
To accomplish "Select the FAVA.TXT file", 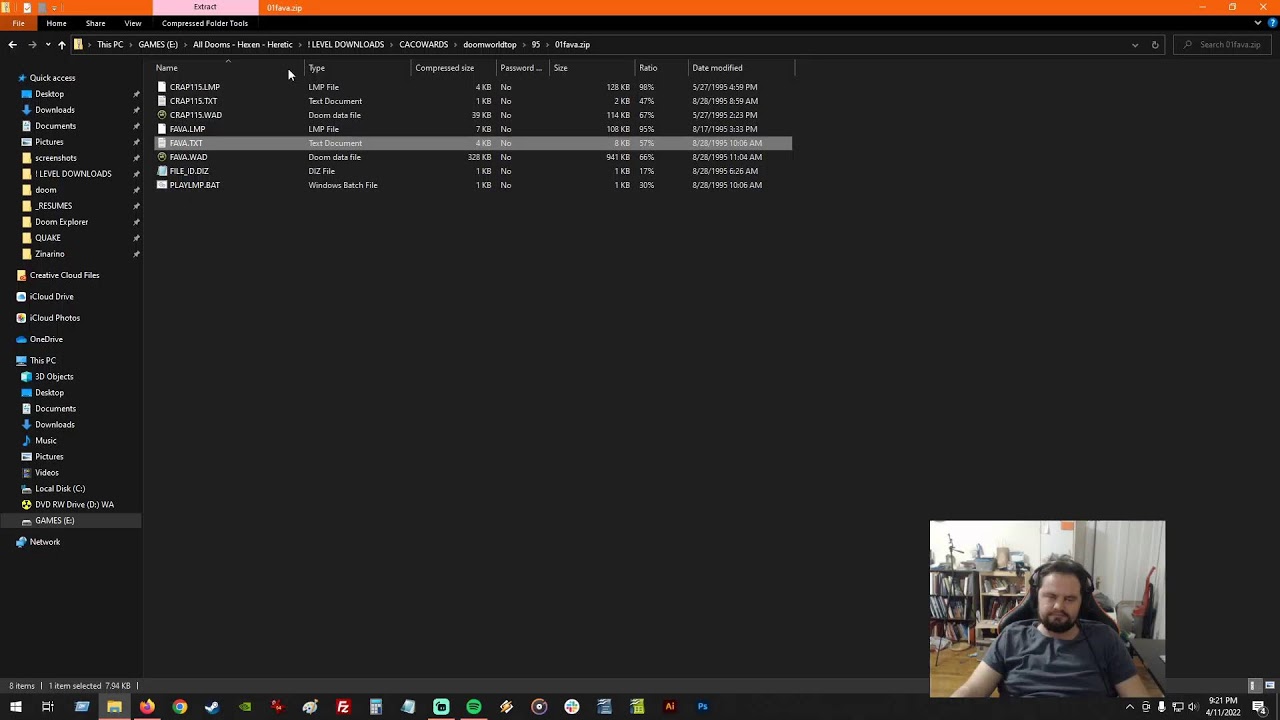I will [473, 143].
